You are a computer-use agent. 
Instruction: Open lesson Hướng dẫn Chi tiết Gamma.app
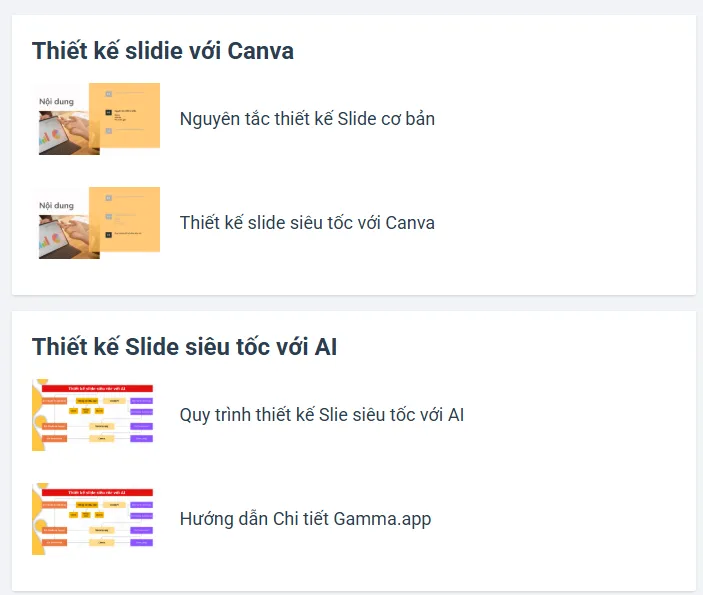point(305,519)
